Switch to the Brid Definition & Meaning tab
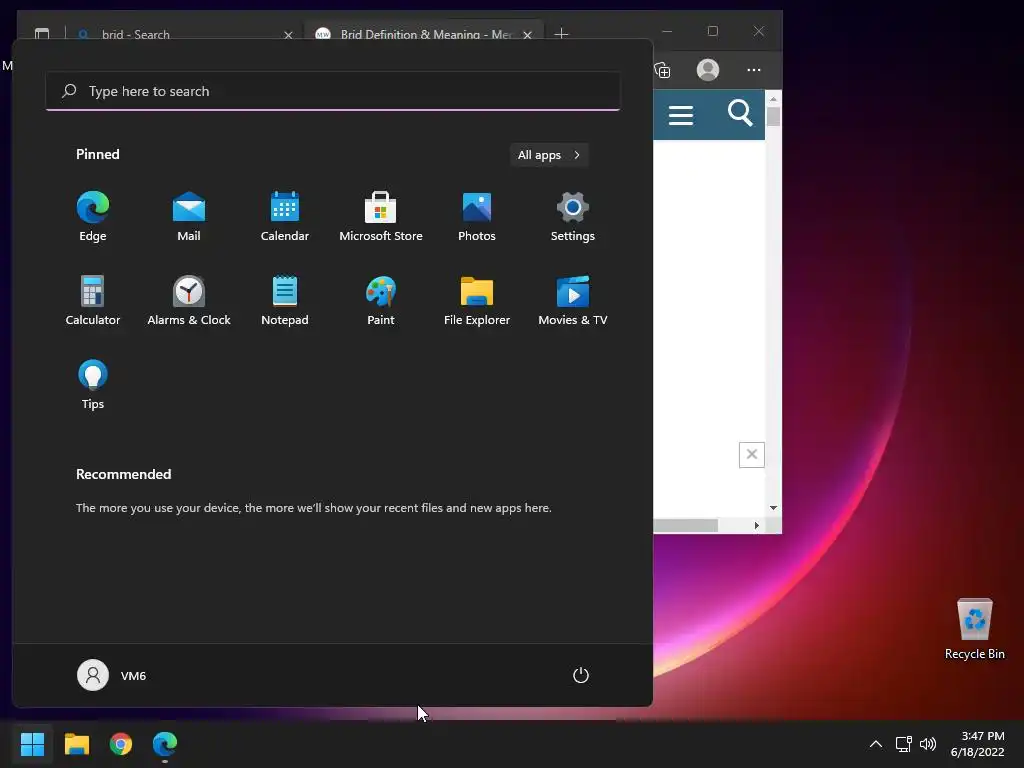1024x768 pixels. (424, 34)
